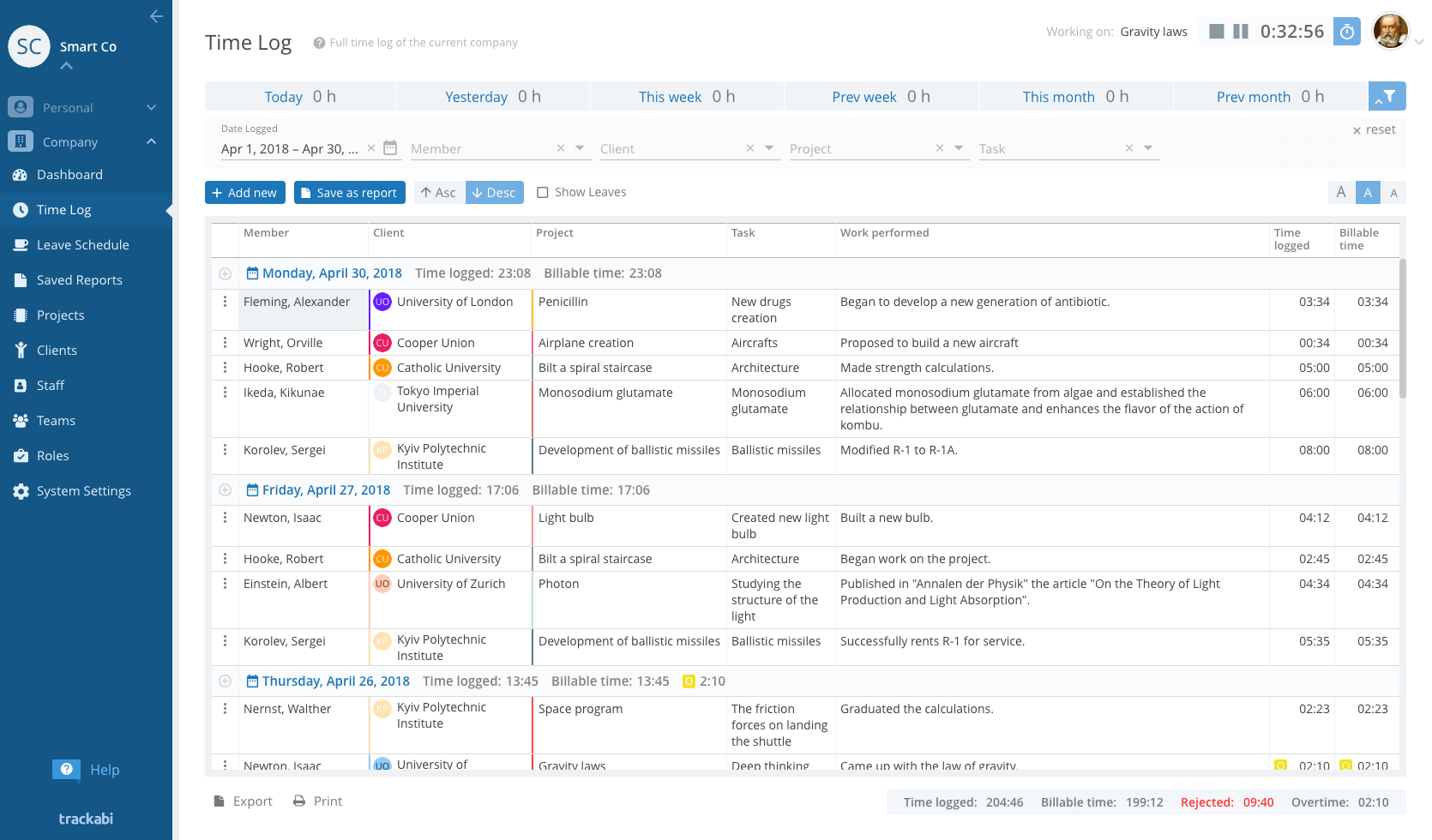Click the Smart Co company logo

pos(29,46)
